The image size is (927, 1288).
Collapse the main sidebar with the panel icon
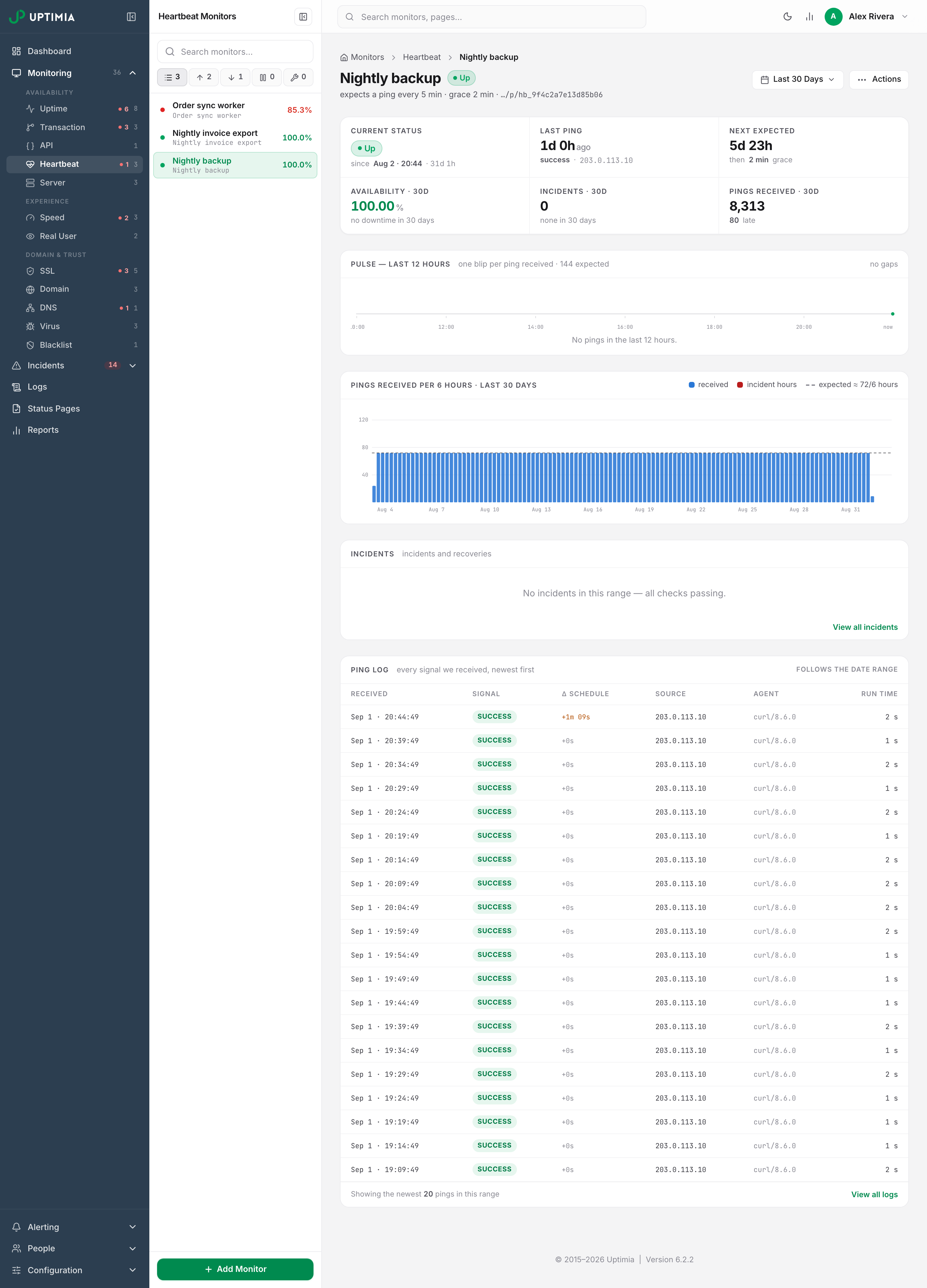(131, 17)
